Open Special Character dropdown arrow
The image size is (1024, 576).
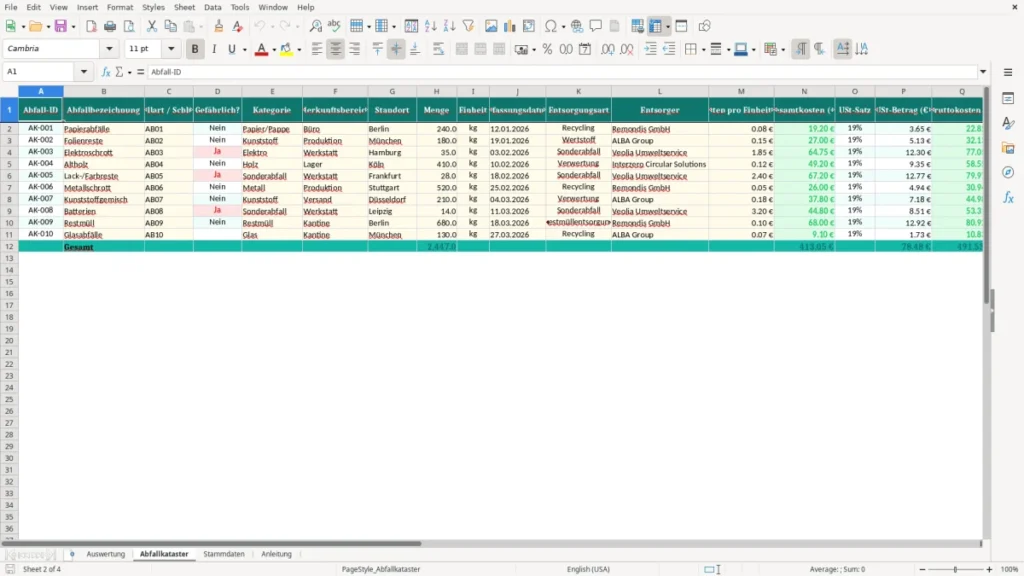coord(563,27)
